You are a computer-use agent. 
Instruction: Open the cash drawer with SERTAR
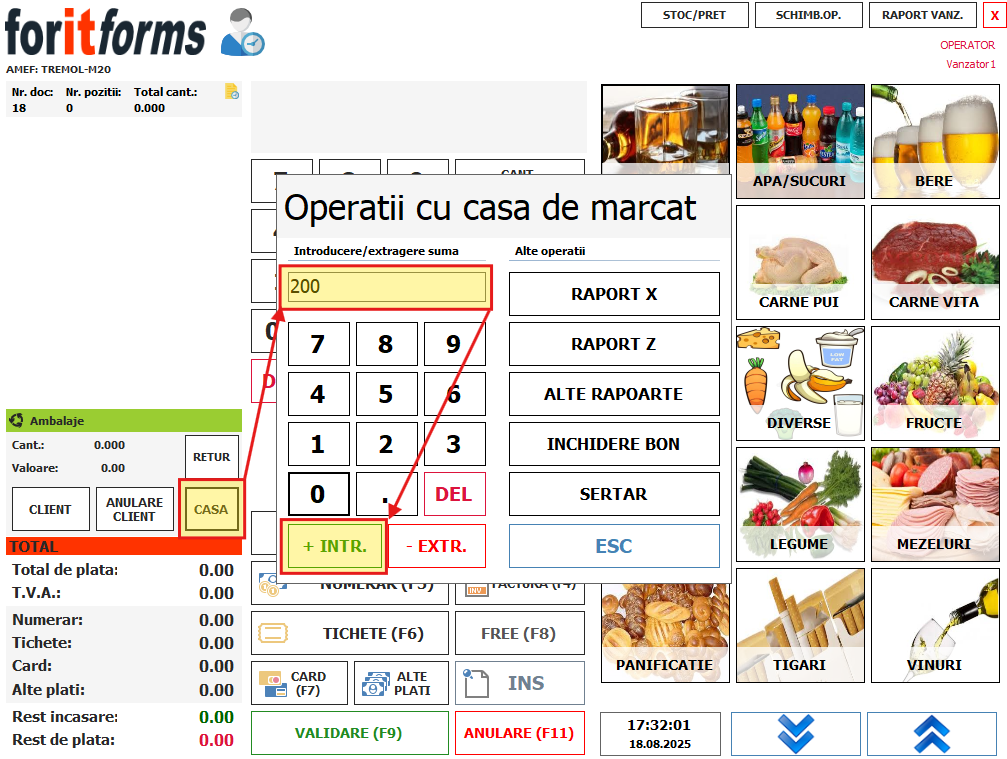(614, 494)
